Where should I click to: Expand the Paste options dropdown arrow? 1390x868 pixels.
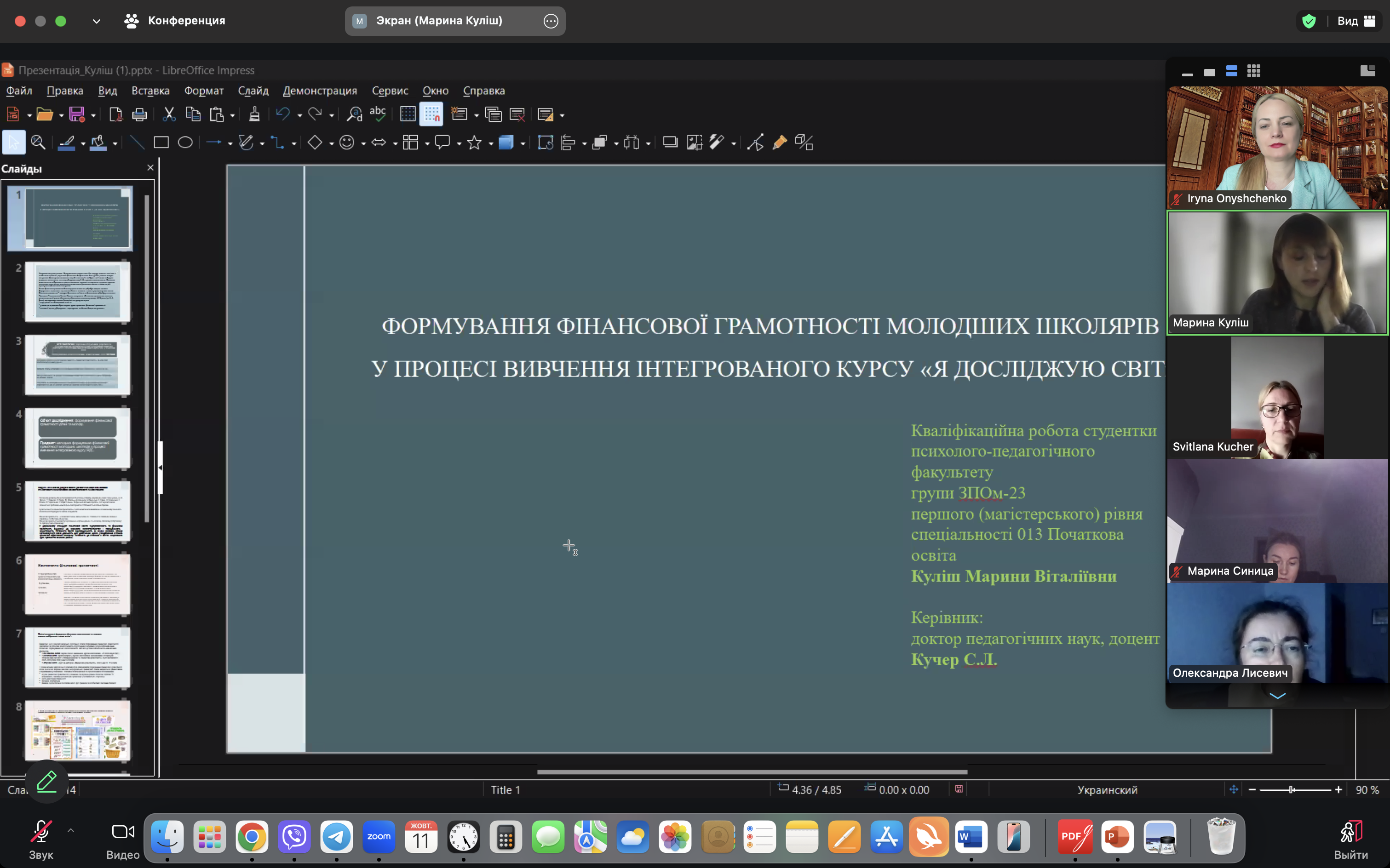click(x=233, y=115)
